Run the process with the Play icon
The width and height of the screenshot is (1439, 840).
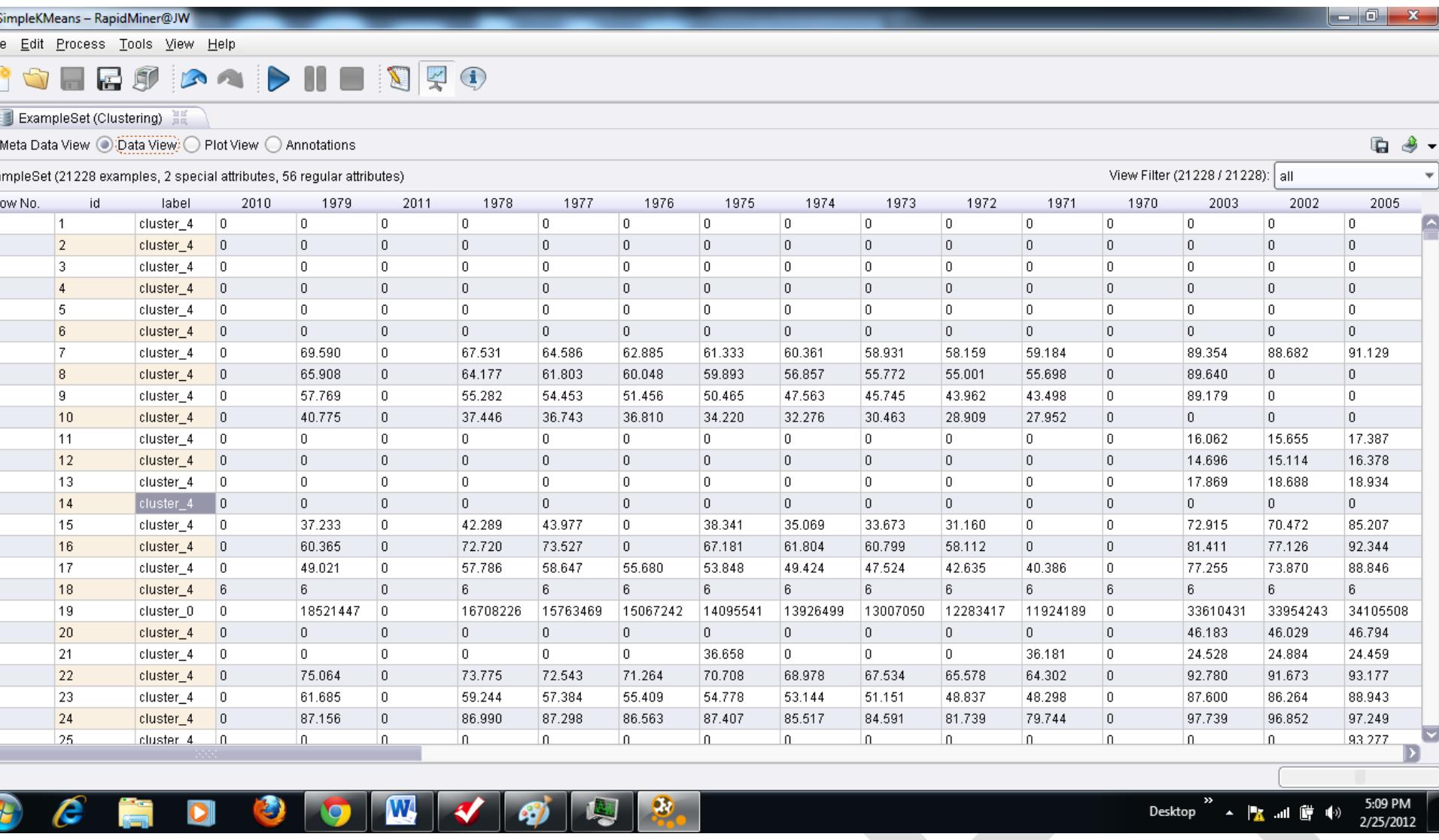pyautogui.click(x=278, y=79)
